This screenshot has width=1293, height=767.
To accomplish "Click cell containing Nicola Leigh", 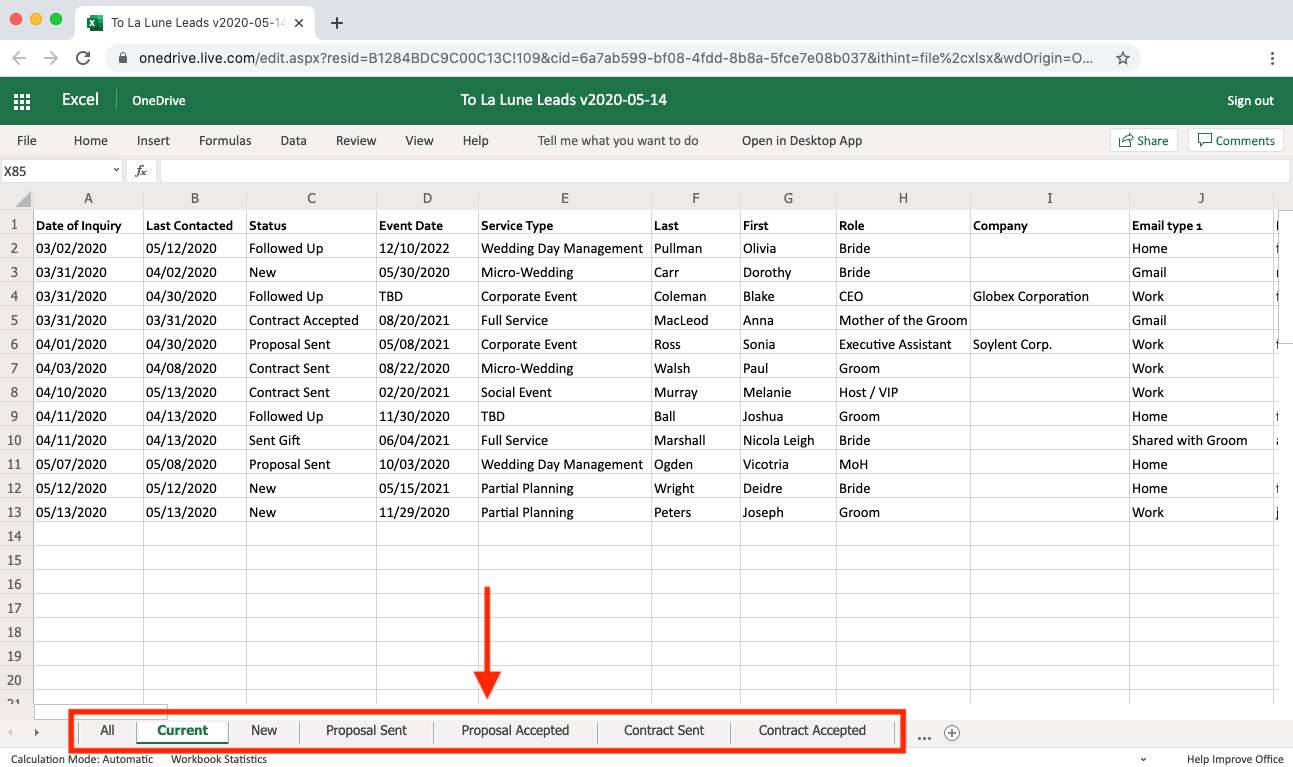I will click(x=788, y=440).
